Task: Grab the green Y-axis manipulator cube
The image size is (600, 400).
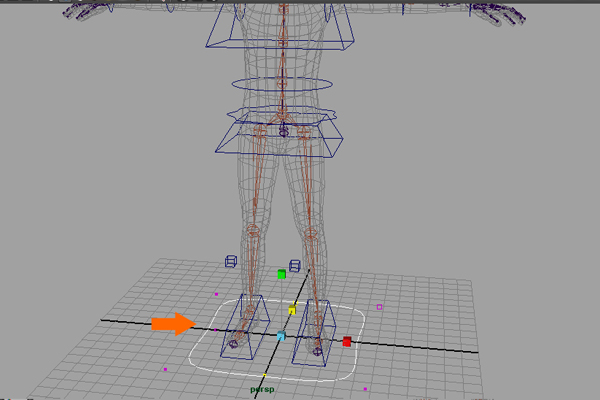Action: click(x=282, y=274)
